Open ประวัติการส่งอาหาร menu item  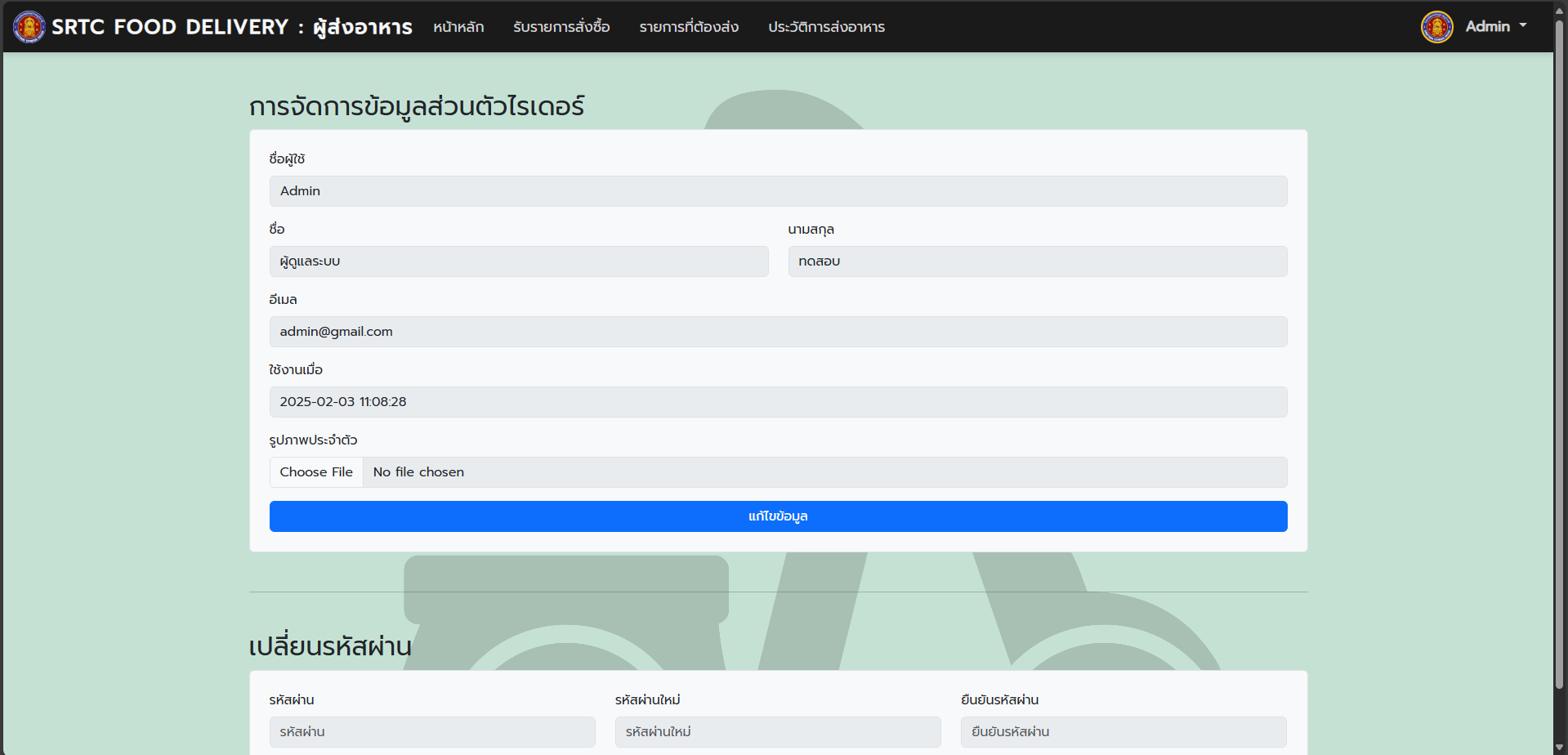pyautogui.click(x=826, y=27)
